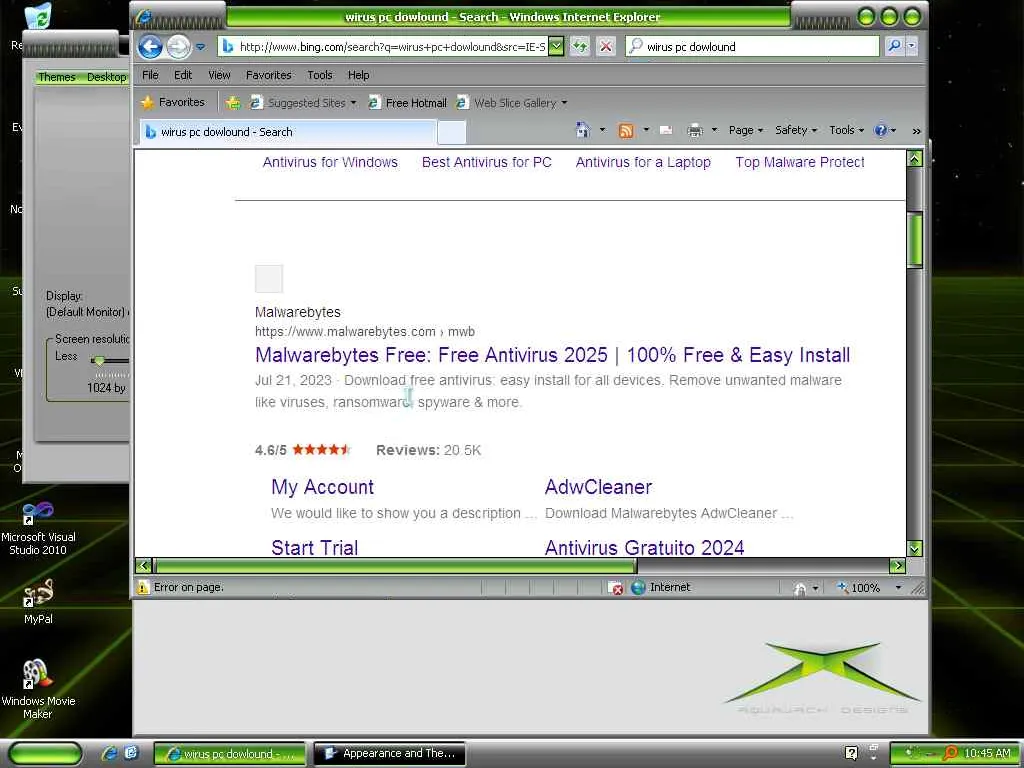Open the recent pages dropdown beside Forward
Viewport: 1024px width, 768px height.
200,47
